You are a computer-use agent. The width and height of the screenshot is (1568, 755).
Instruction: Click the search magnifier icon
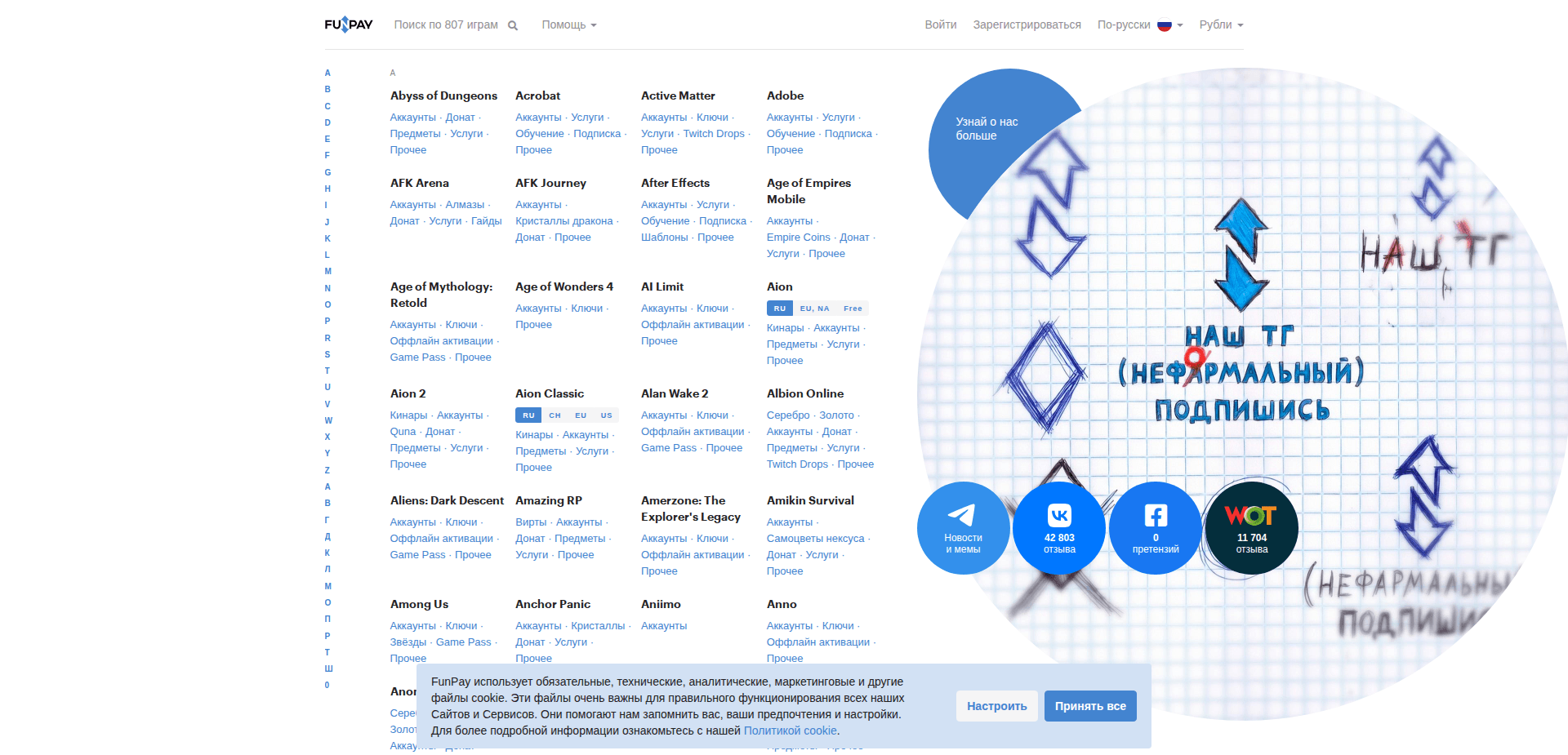513,25
